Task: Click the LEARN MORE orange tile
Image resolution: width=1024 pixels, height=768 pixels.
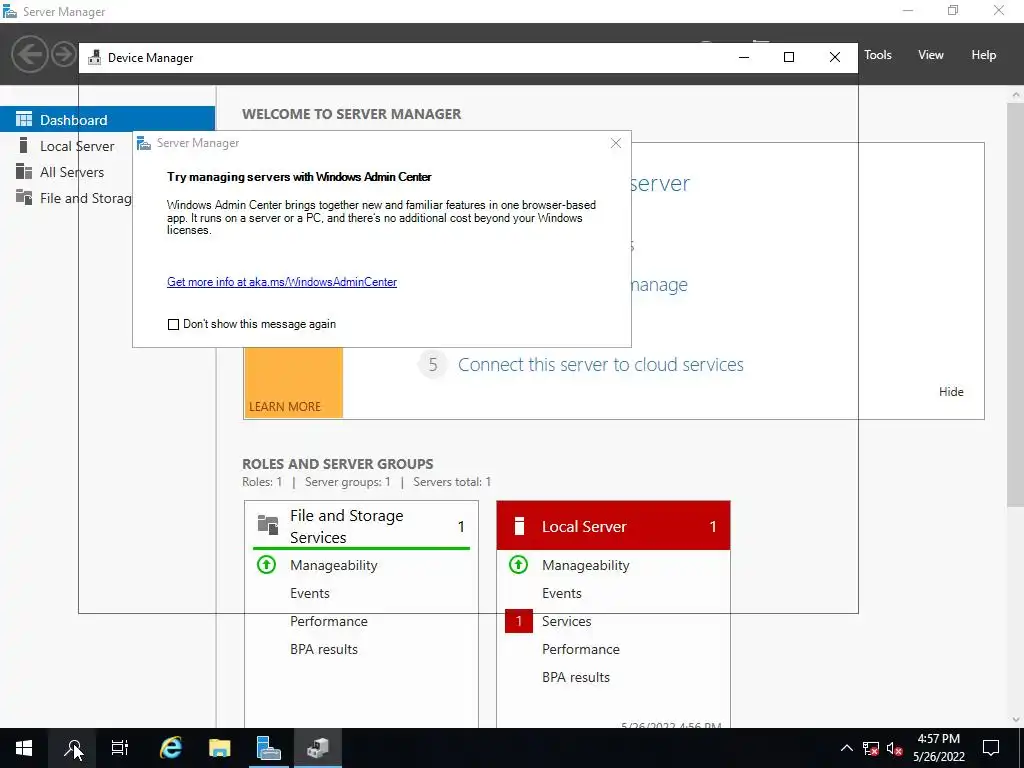Action: coord(293,383)
